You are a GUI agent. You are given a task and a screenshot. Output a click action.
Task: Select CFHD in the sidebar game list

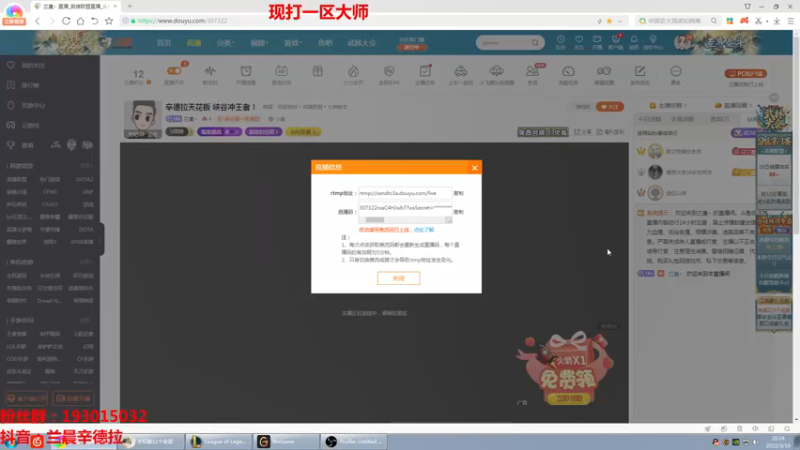[50, 192]
